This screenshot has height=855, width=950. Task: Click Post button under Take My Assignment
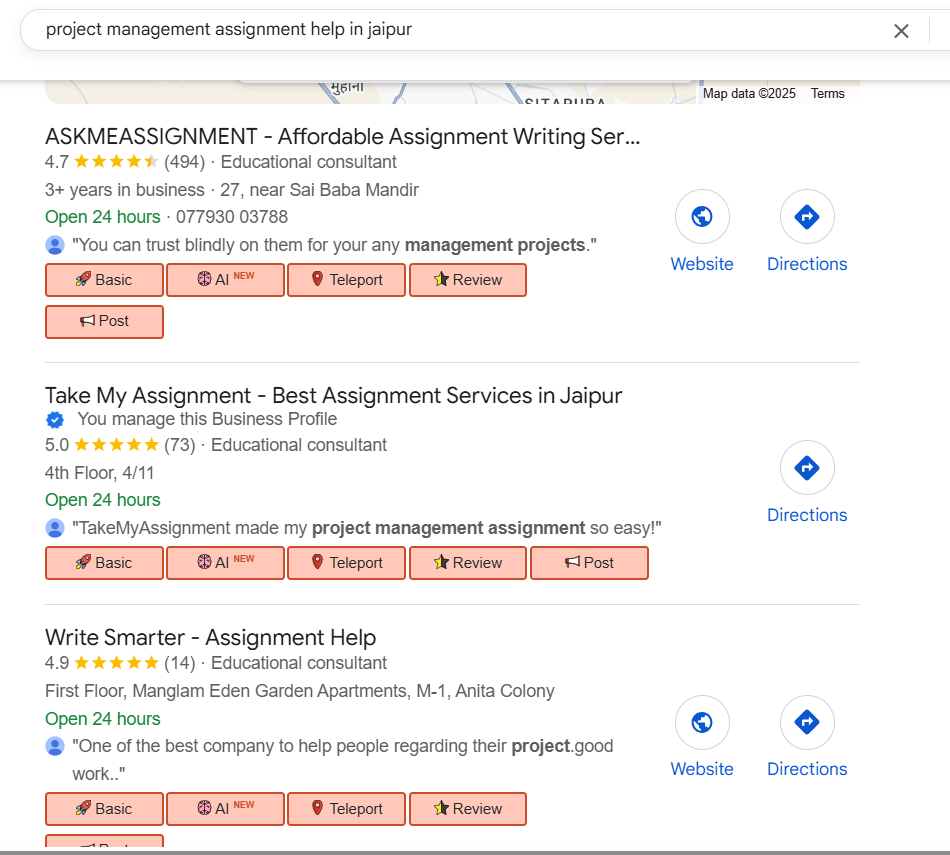point(589,563)
